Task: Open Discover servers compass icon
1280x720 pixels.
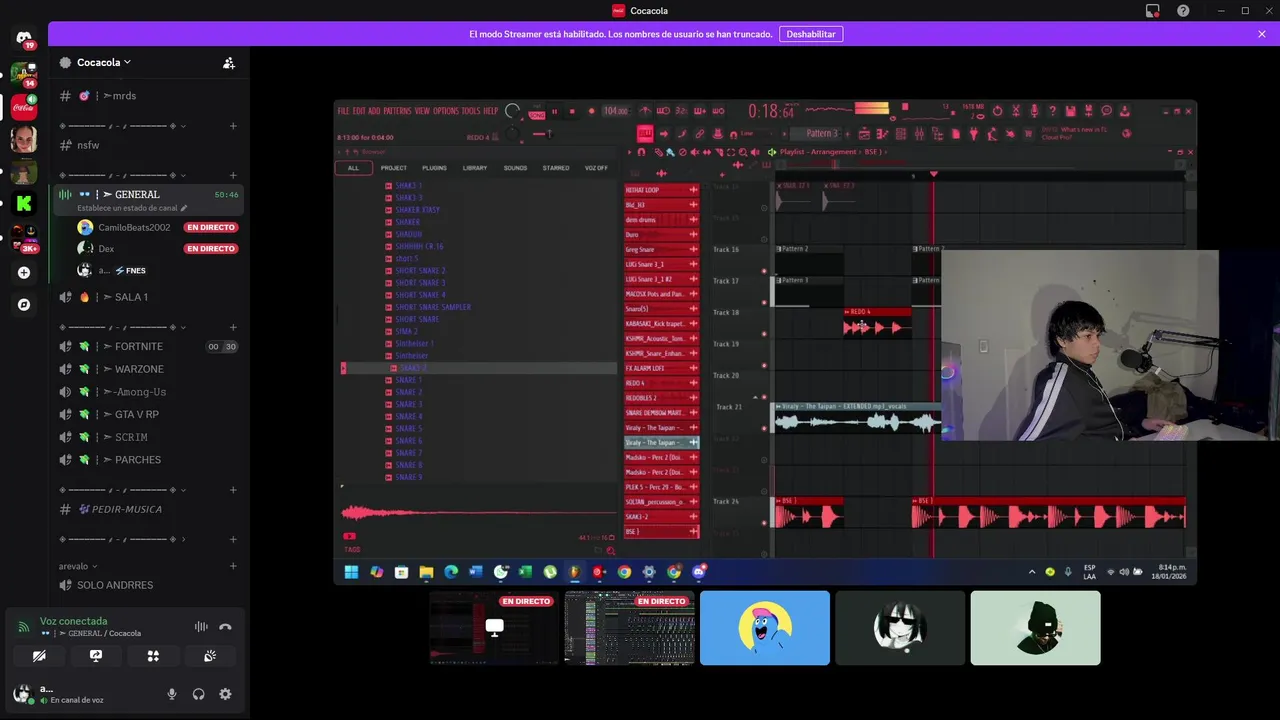Action: tap(24, 305)
